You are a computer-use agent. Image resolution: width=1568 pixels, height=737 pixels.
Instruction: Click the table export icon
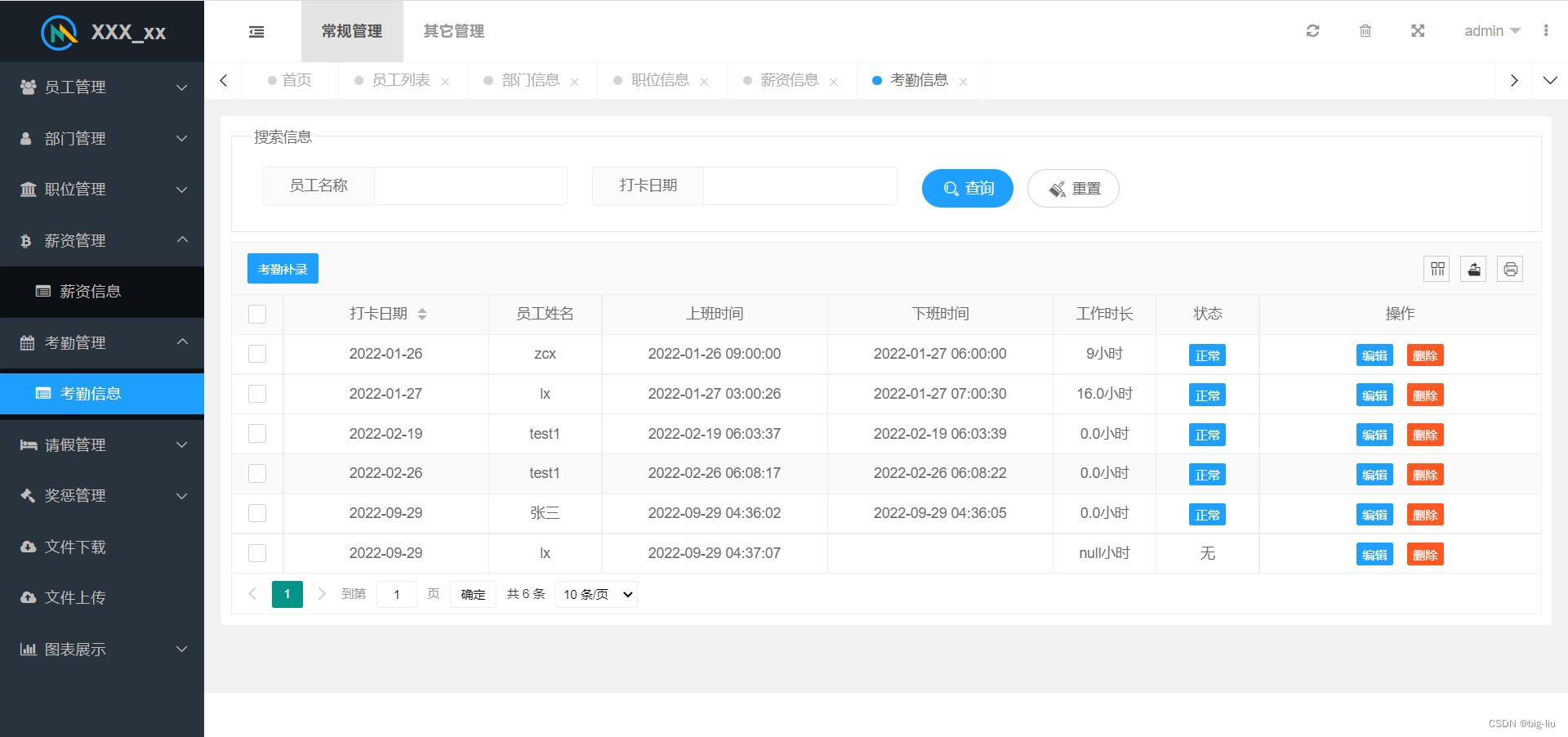1474,269
